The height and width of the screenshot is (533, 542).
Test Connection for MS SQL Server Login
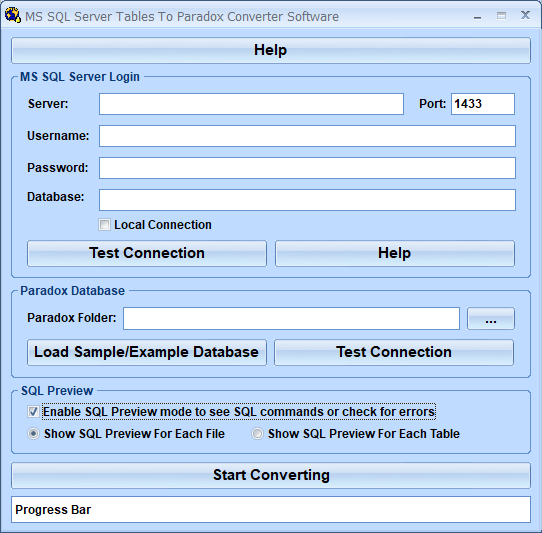147,253
